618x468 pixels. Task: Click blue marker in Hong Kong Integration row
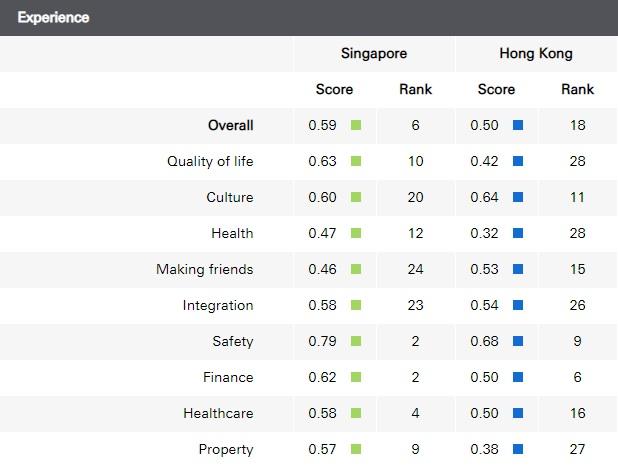click(x=517, y=306)
